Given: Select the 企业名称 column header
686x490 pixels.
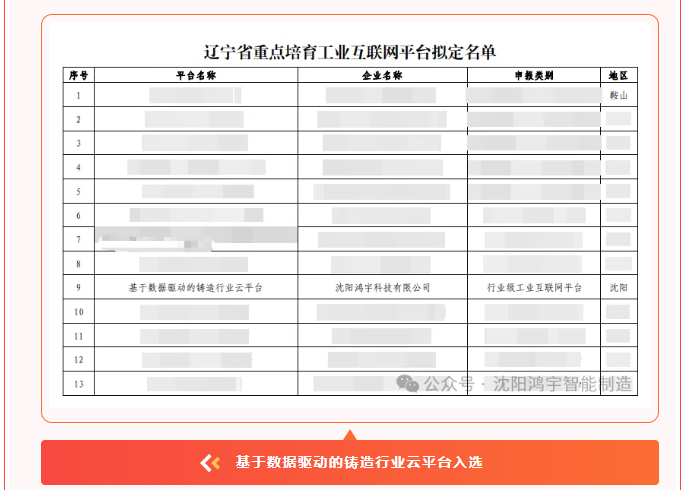Looking at the screenshot, I should [x=382, y=75].
